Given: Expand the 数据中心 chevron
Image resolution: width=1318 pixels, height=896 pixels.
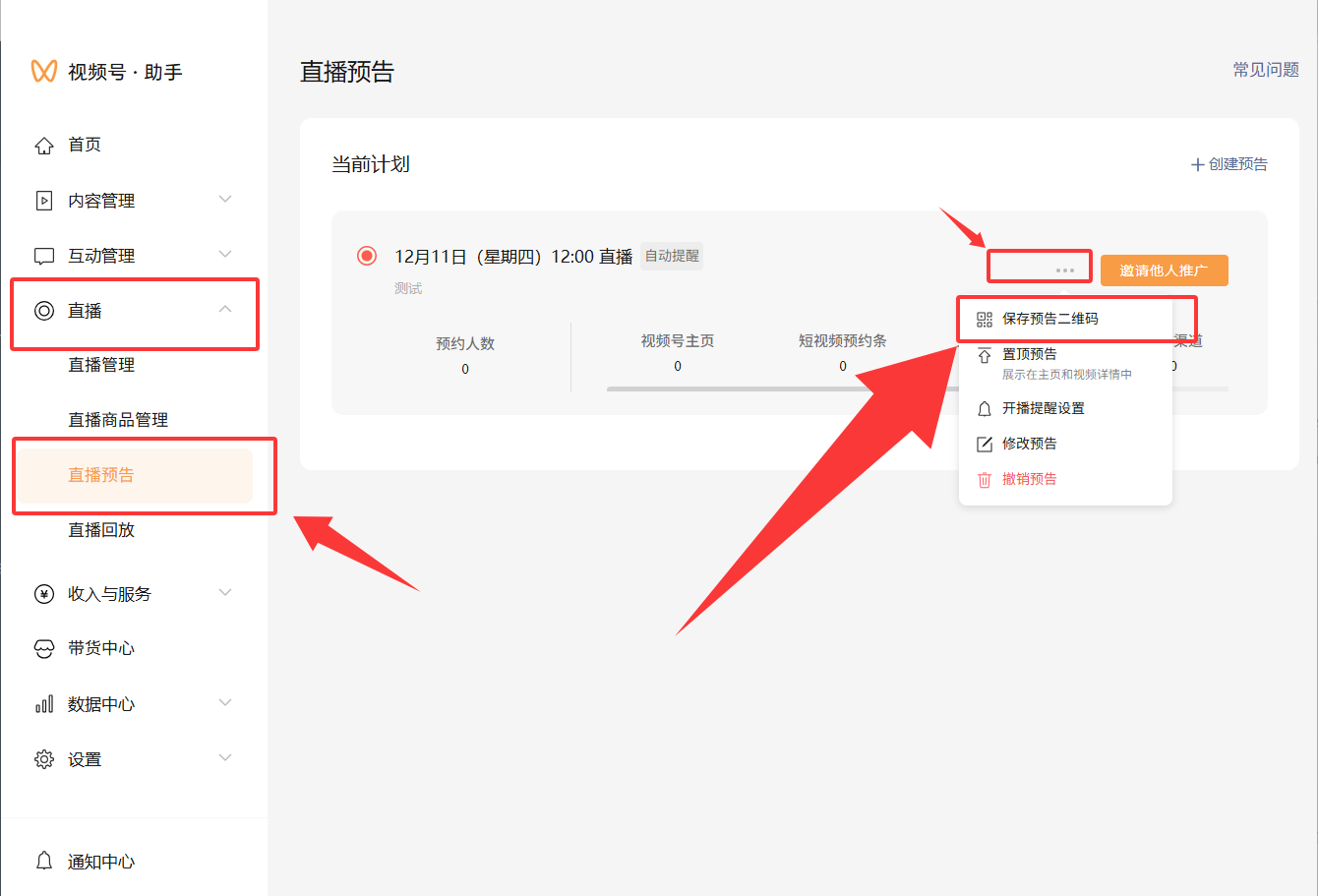Looking at the screenshot, I should tap(225, 703).
